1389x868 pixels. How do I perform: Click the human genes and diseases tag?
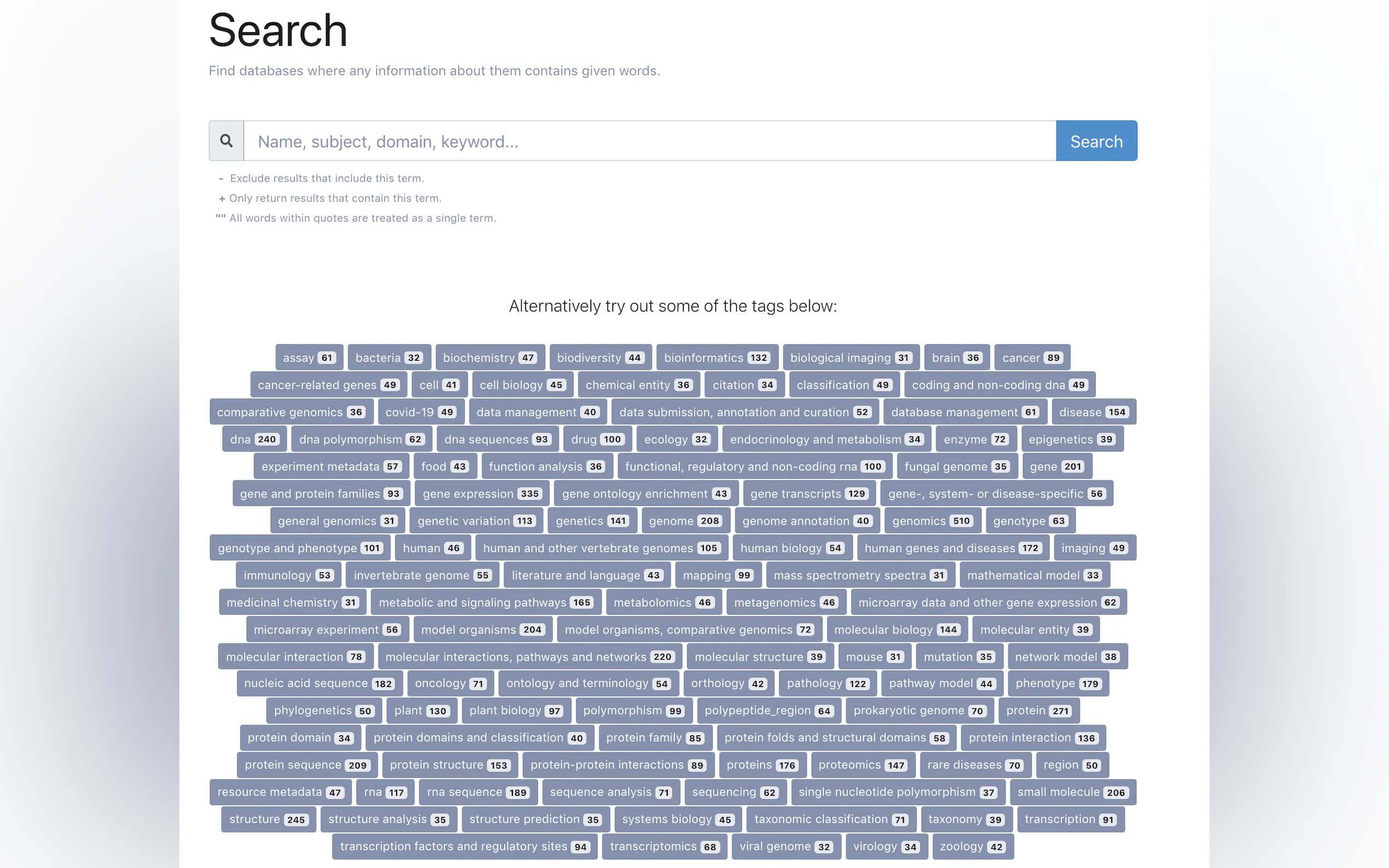(x=952, y=548)
